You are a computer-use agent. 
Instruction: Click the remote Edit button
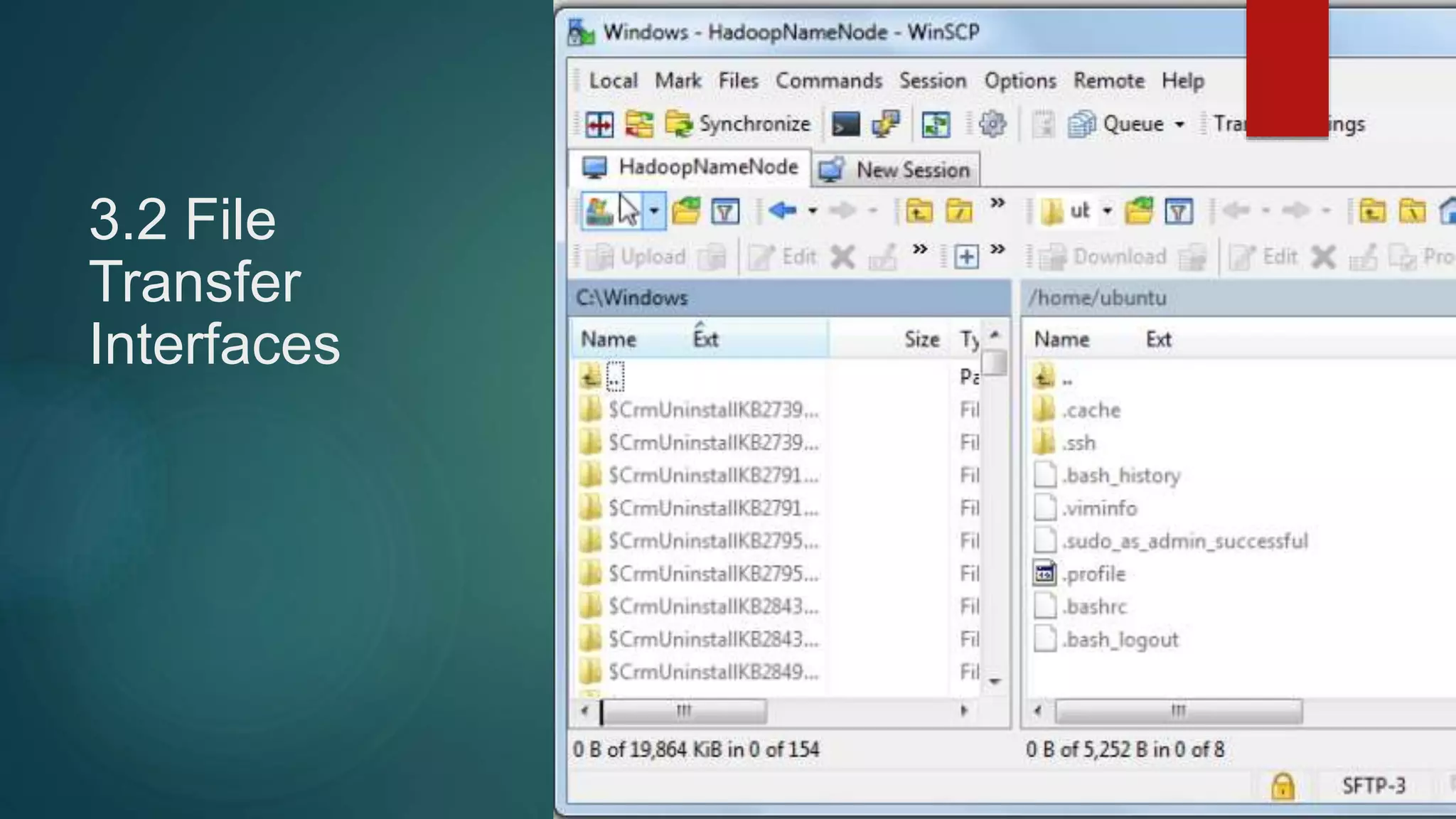point(1263,256)
